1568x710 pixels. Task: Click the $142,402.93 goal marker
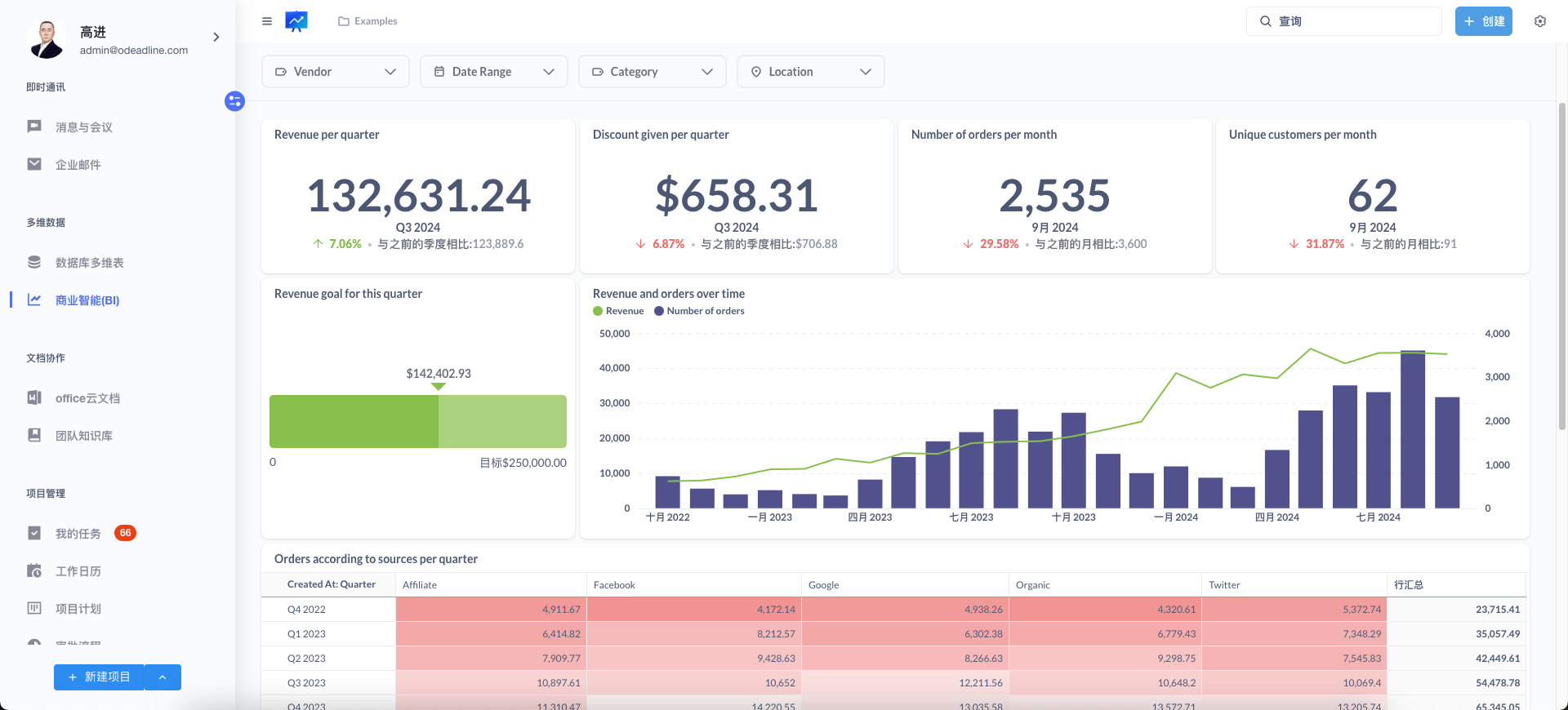tap(439, 374)
